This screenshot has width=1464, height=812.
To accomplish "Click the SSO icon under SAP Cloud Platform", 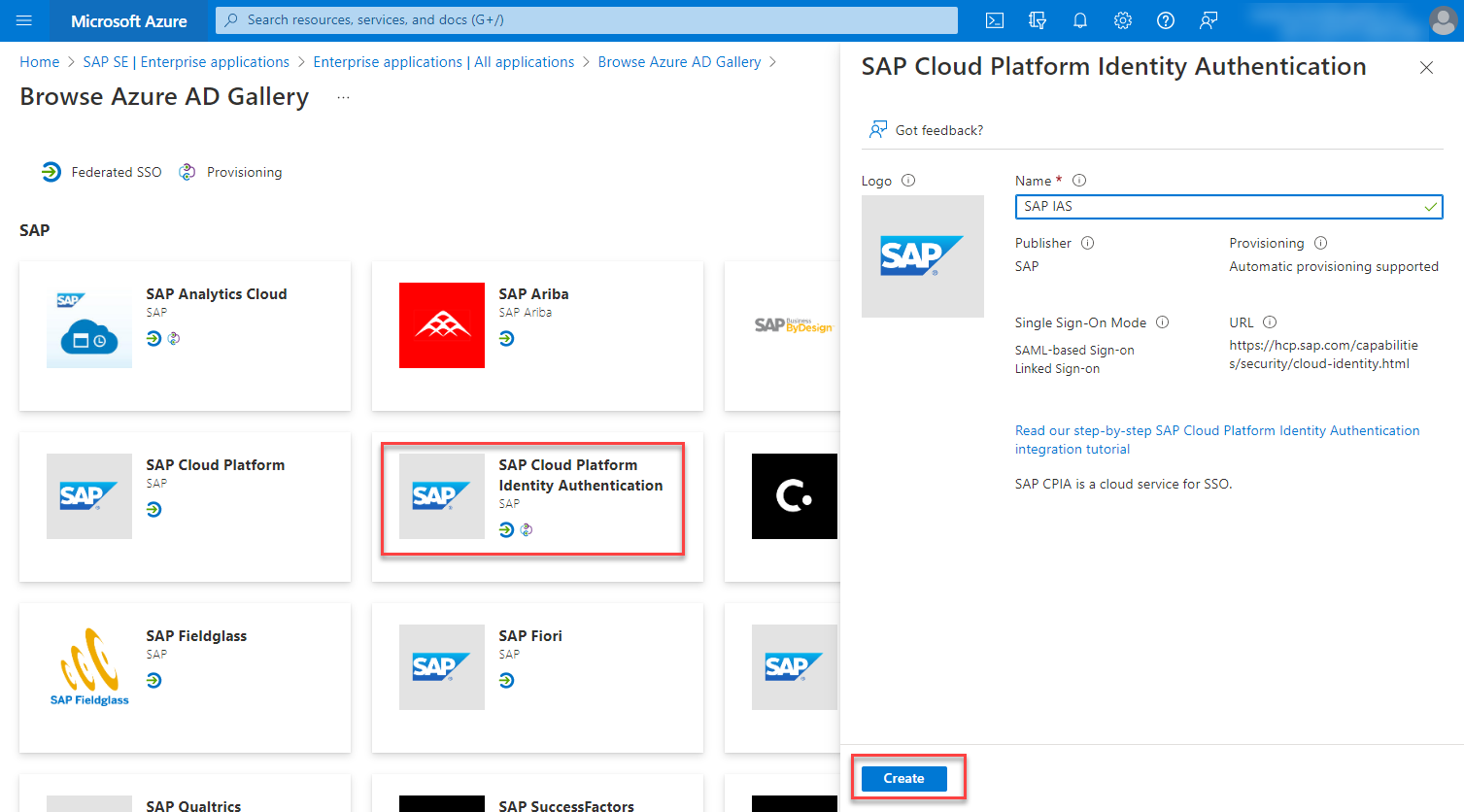I will (x=153, y=510).
